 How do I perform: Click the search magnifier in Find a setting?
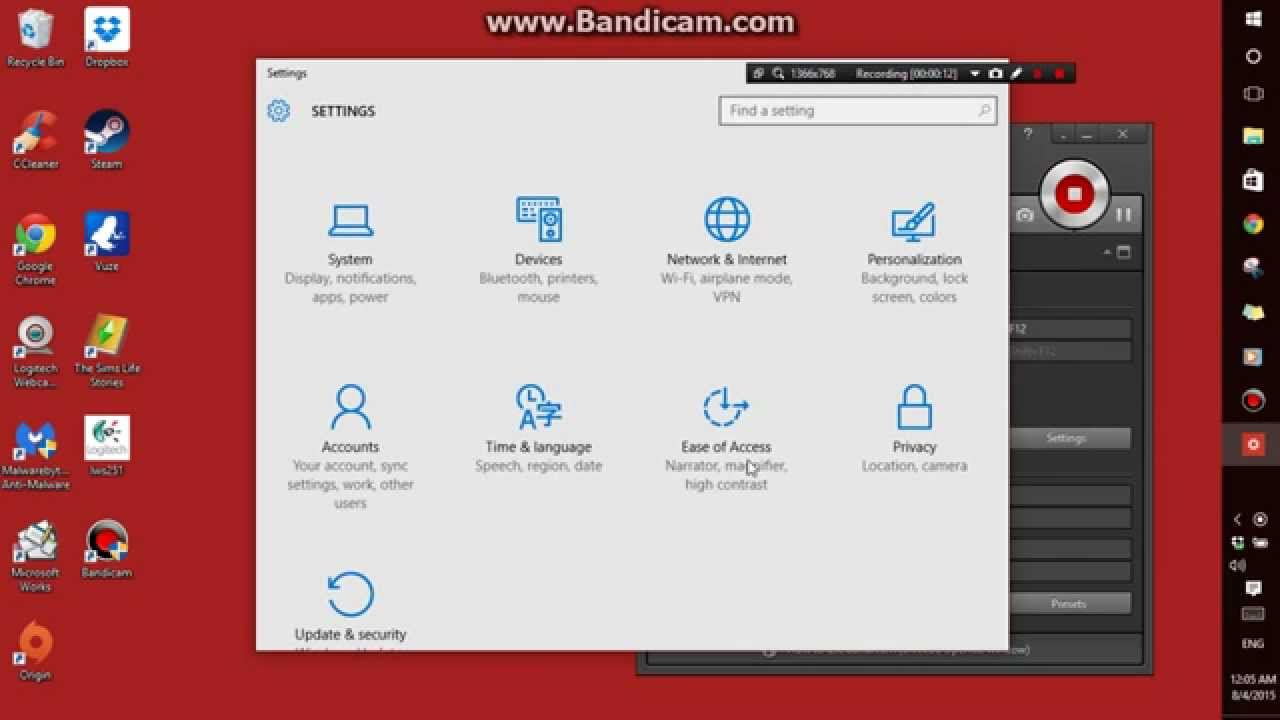[984, 111]
